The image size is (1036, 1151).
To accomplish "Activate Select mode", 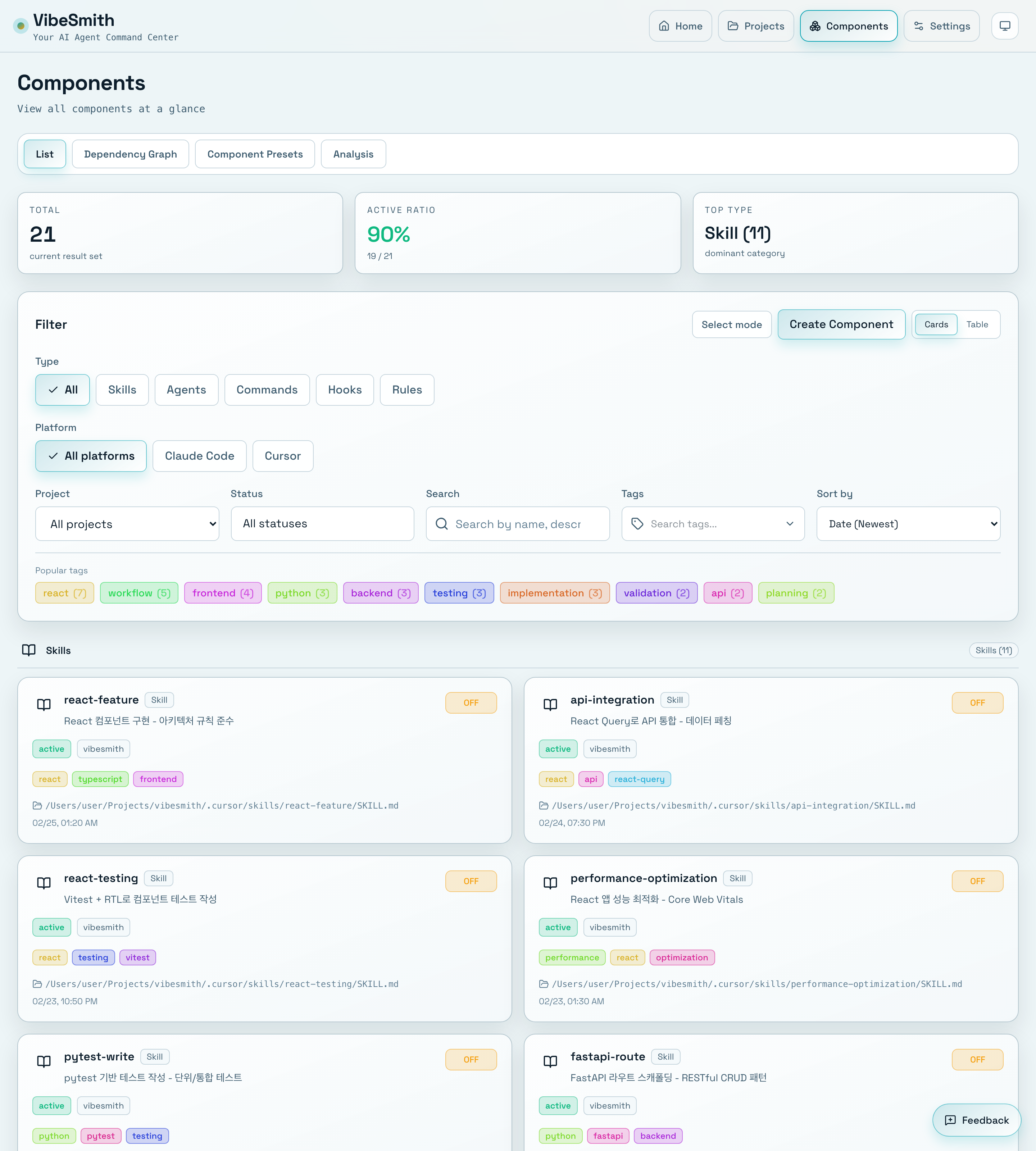I will pyautogui.click(x=732, y=324).
